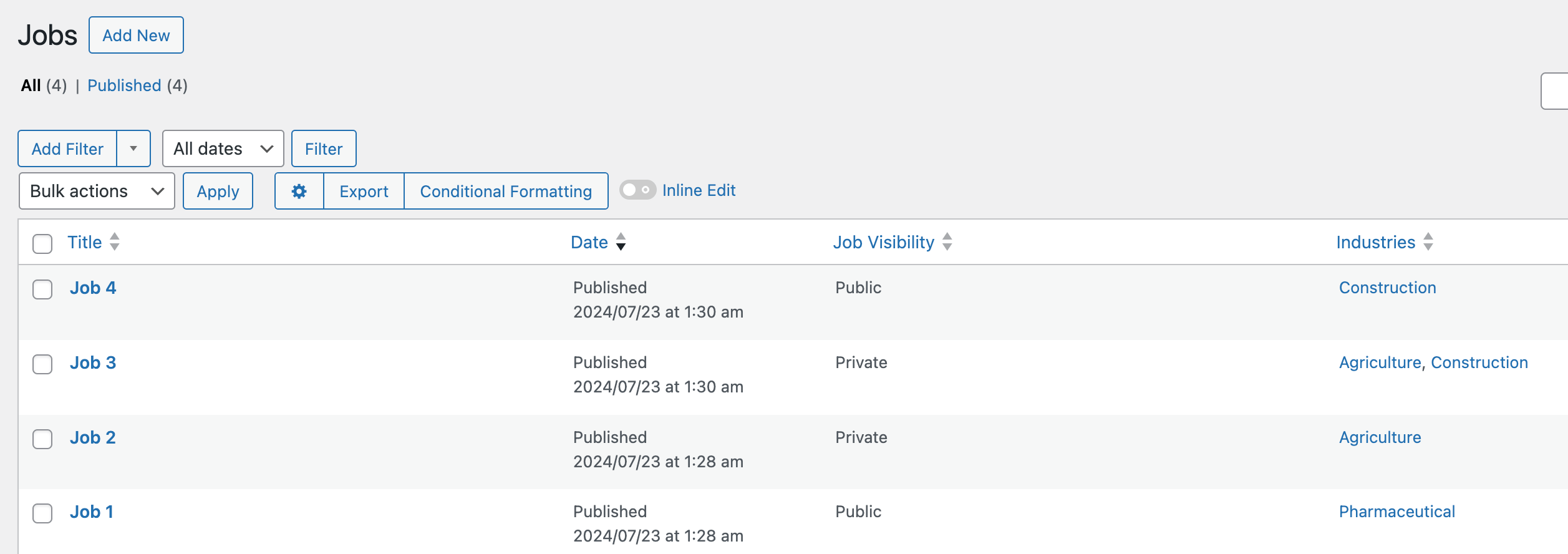
Task: Click Agriculture link in Job 3 row
Action: coord(1380,362)
